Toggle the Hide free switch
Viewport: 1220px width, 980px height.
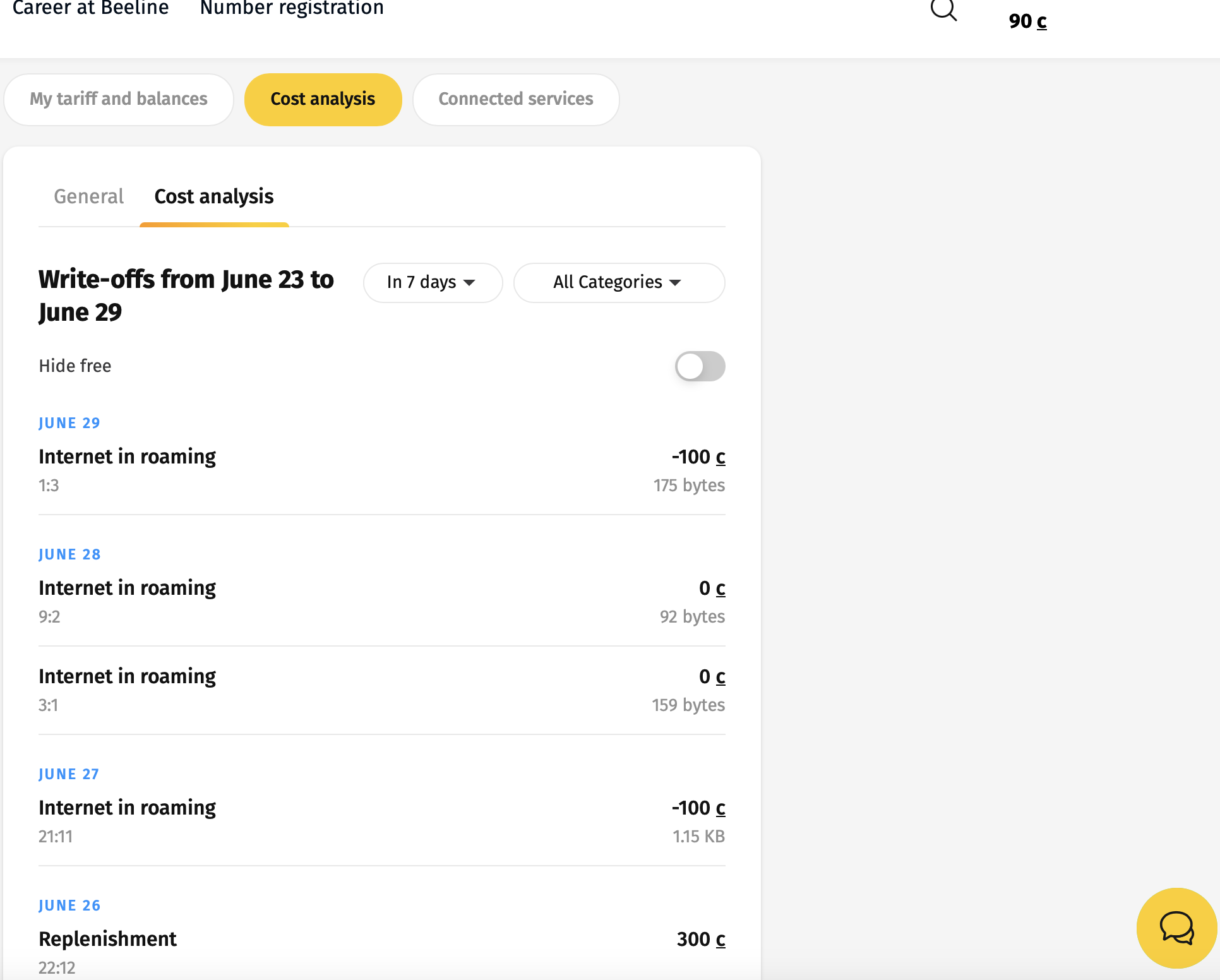pos(700,366)
